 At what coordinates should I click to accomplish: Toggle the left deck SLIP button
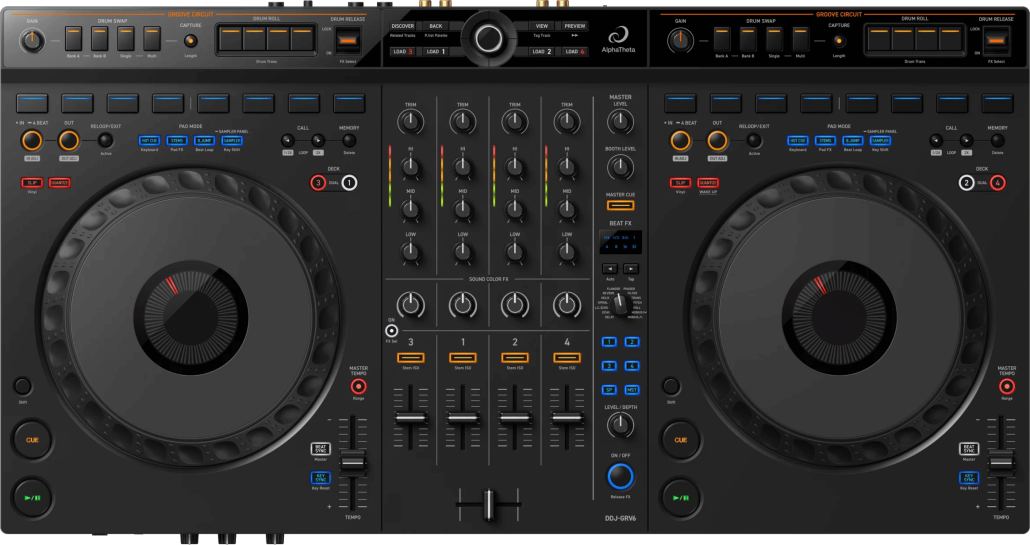click(x=33, y=182)
